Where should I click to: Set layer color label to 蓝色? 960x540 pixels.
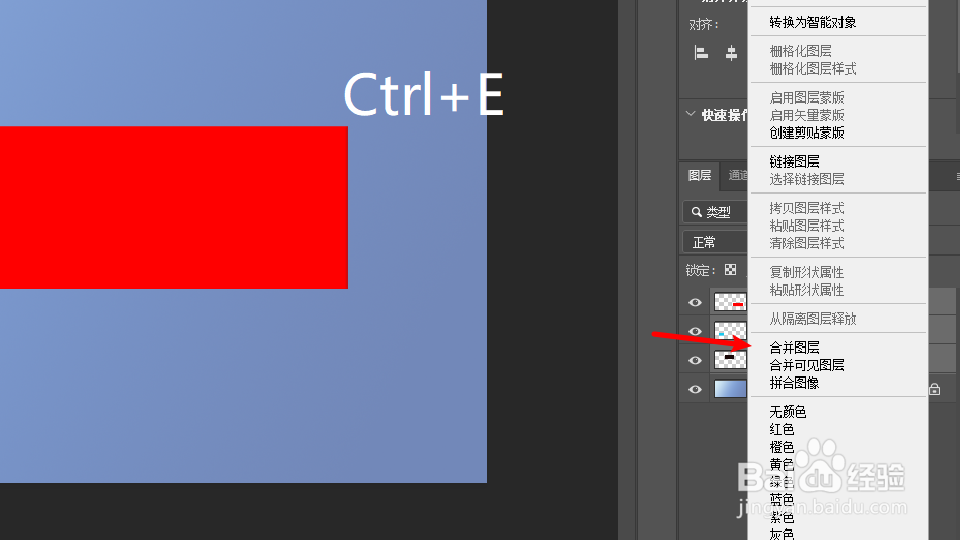click(781, 500)
